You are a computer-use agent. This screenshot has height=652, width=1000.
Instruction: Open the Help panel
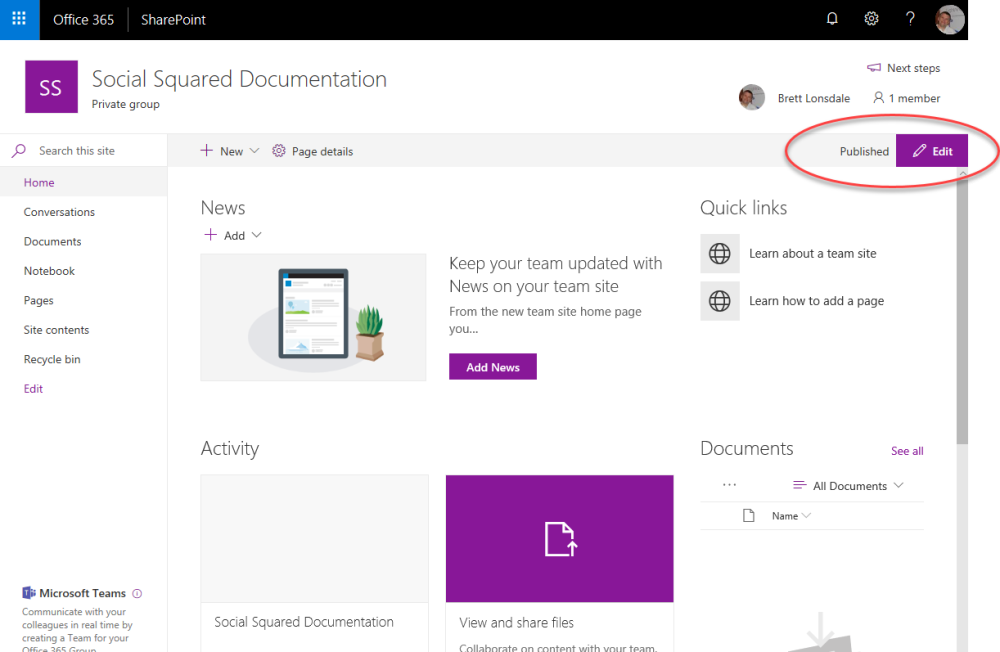[x=908, y=19]
